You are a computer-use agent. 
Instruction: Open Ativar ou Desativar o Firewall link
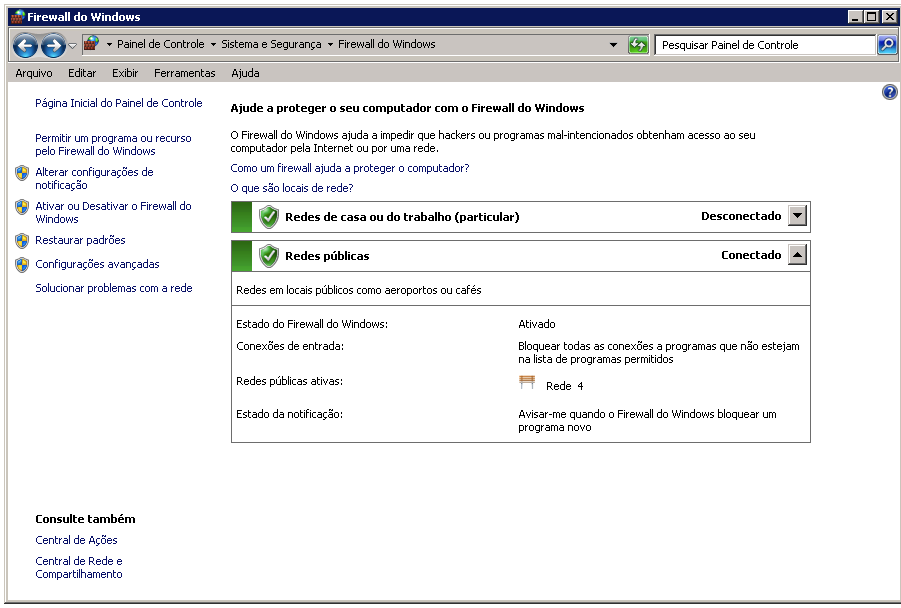point(113,212)
